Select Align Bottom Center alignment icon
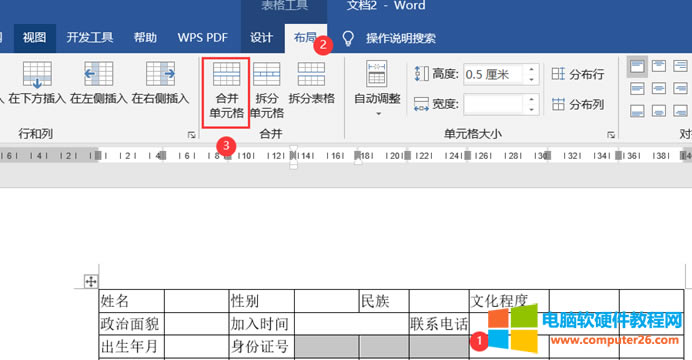 [x=659, y=110]
